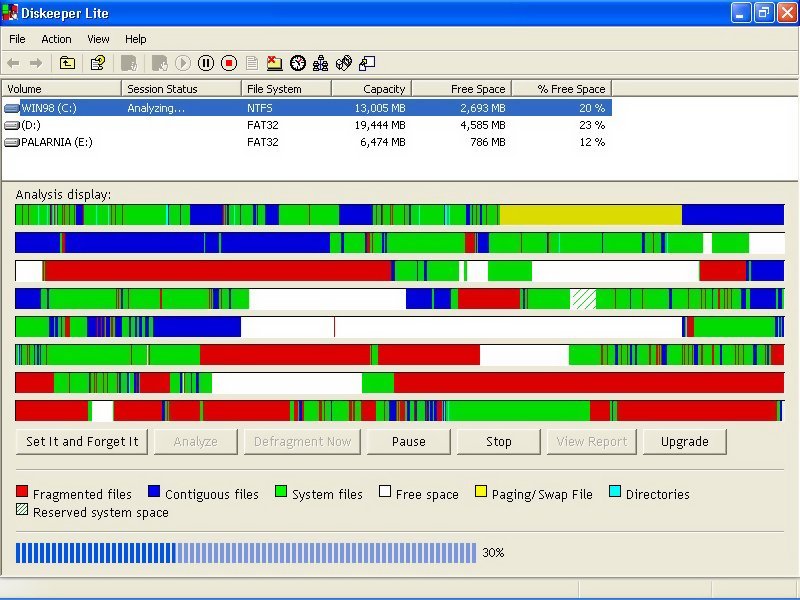Click the network computers toolbar icon
The image size is (800, 600).
pyautogui.click(x=321, y=63)
